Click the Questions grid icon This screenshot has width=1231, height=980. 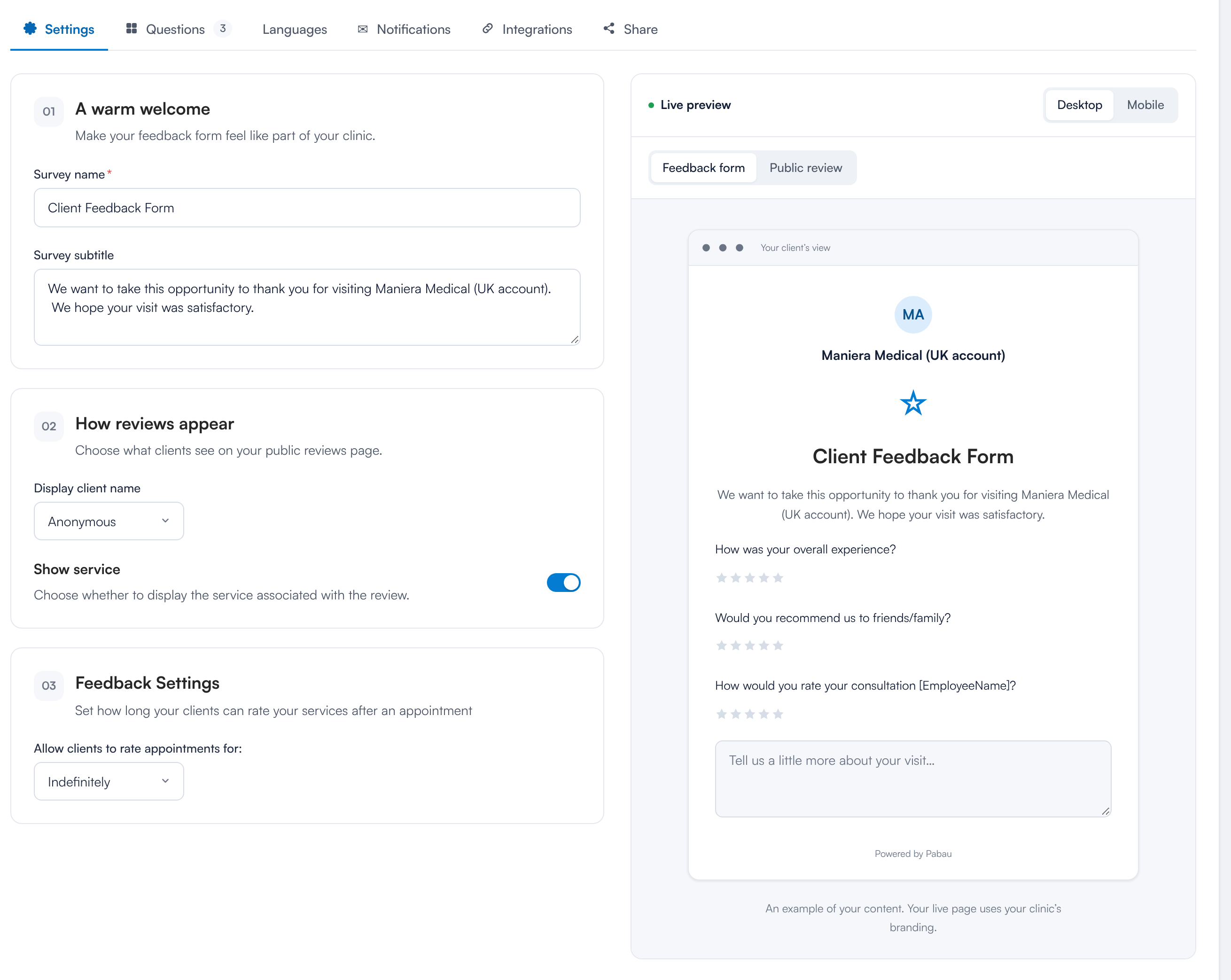pyautogui.click(x=131, y=29)
